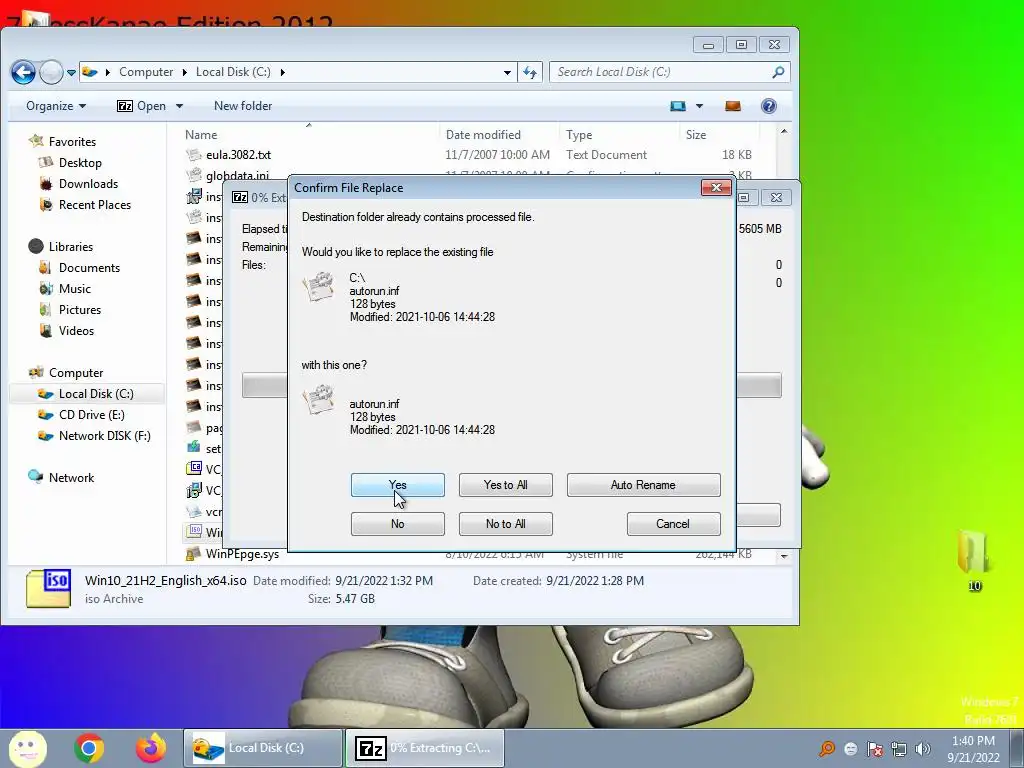Launch Firefox from taskbar
The image size is (1024, 768).
click(x=151, y=748)
